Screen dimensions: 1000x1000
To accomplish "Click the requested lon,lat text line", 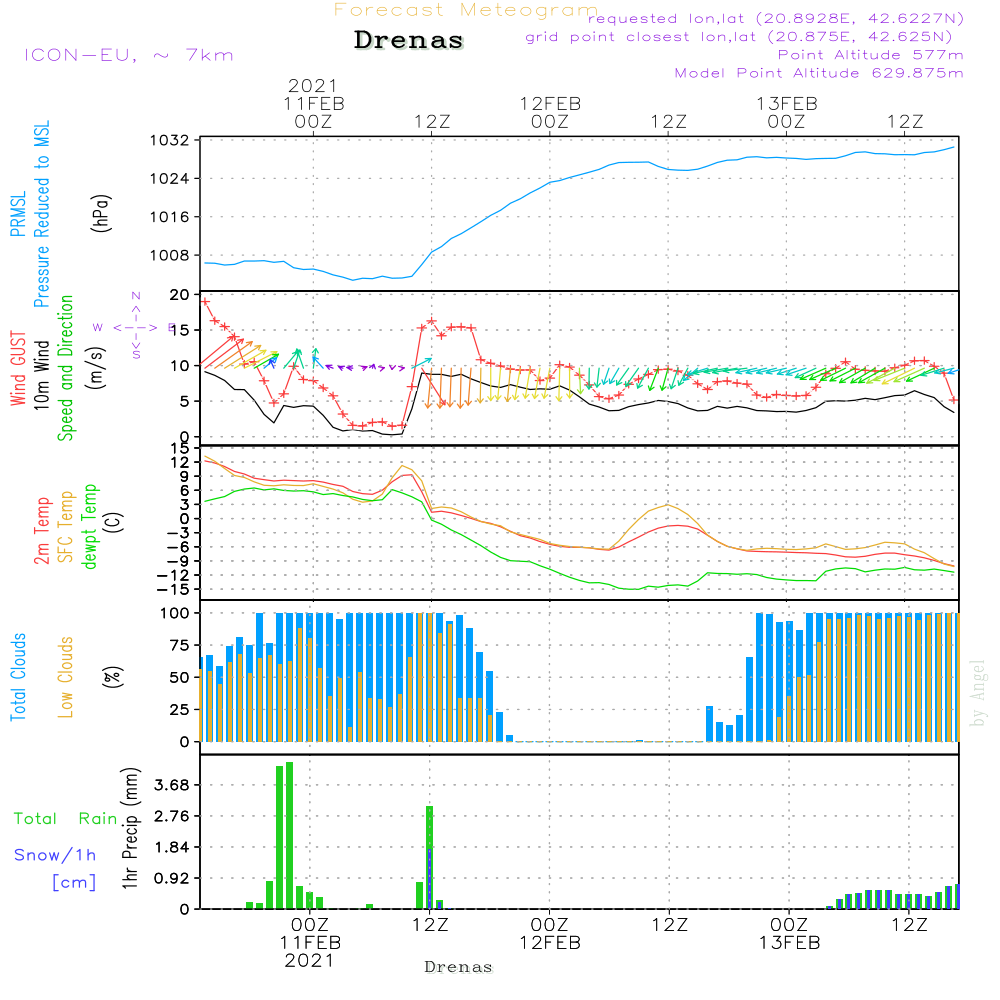I will point(776,18).
